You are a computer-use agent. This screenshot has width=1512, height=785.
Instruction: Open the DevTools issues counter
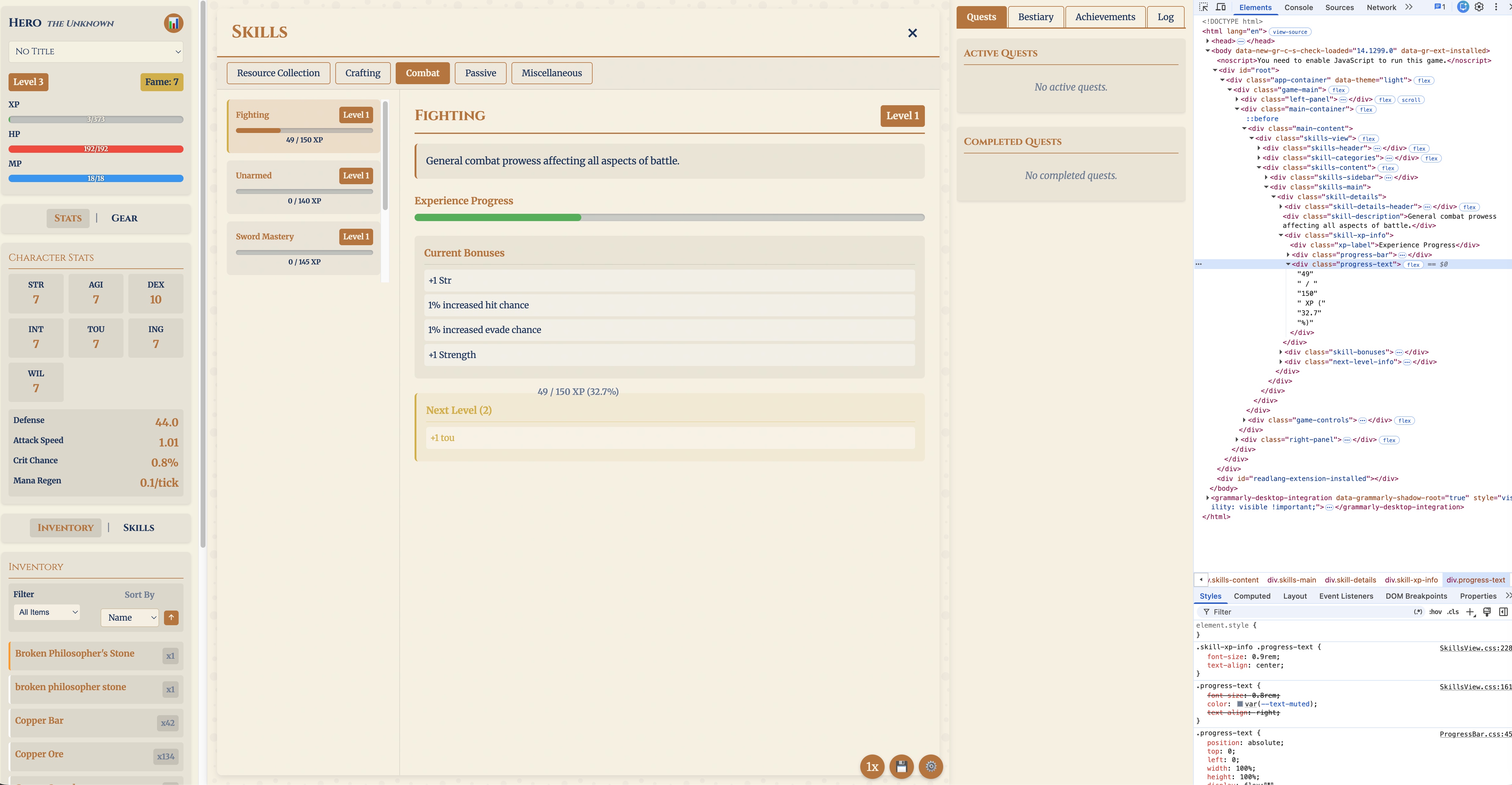(1439, 7)
